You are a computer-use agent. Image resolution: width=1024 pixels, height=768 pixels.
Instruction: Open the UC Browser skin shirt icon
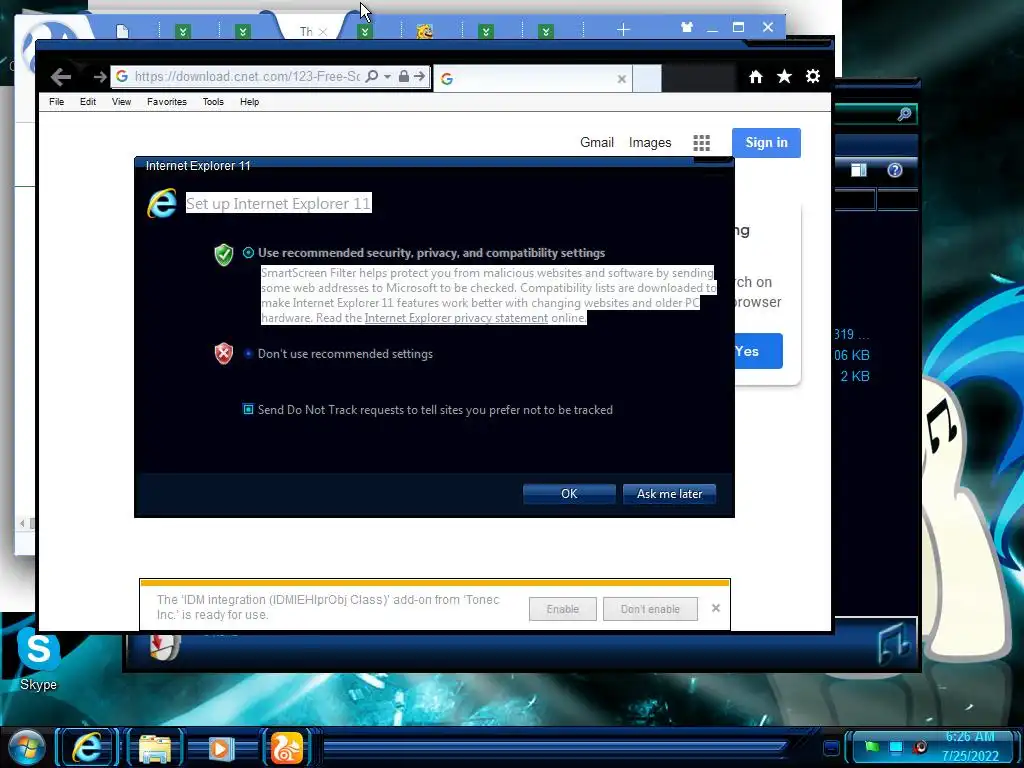[x=686, y=27]
